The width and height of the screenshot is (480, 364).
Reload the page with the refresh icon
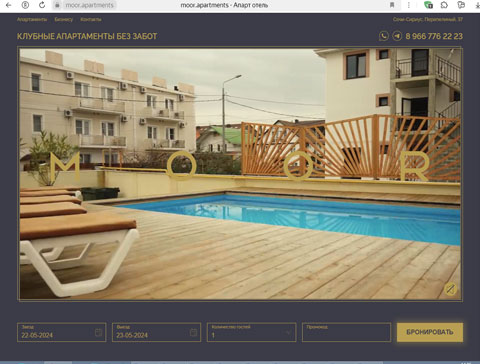point(42,5)
